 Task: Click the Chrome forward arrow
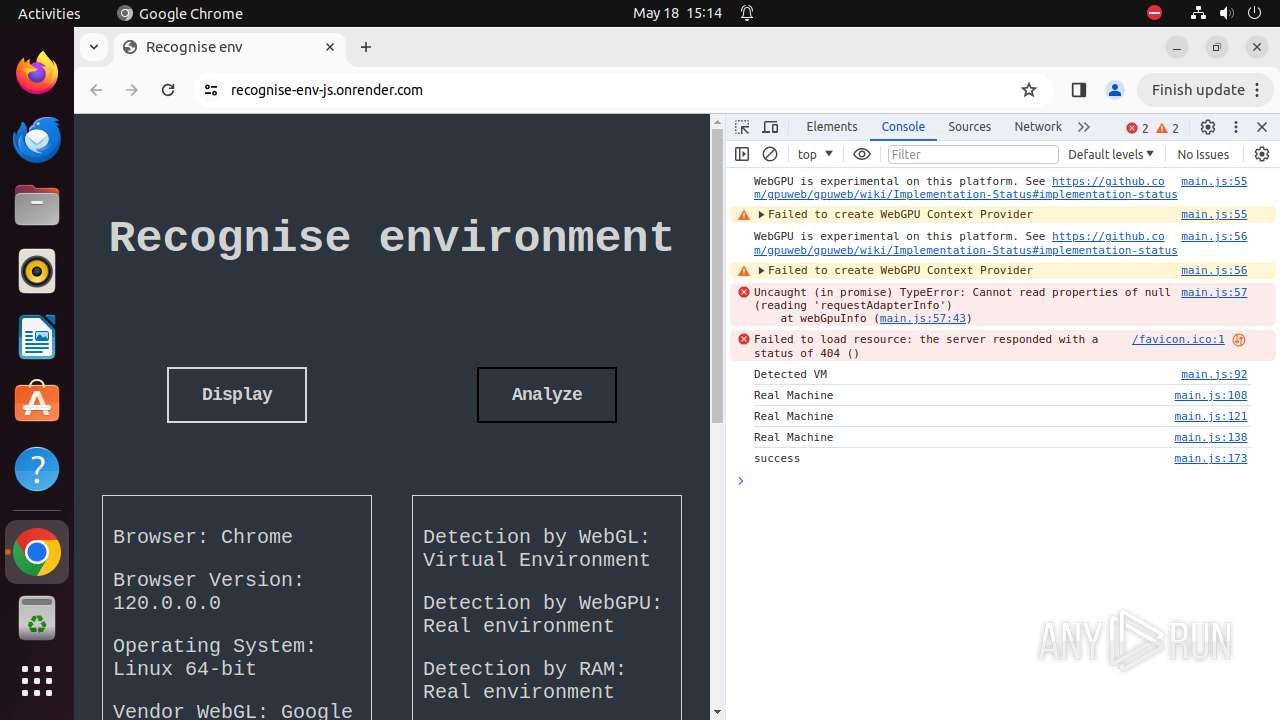click(132, 90)
